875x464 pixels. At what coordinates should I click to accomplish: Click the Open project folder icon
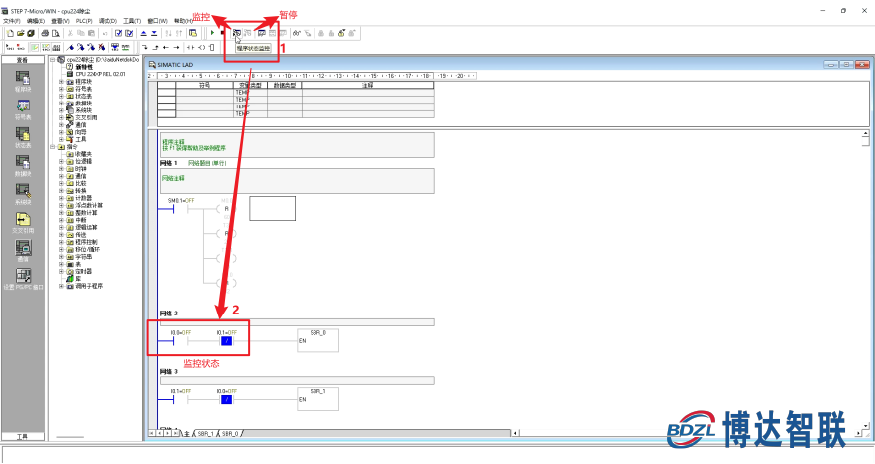click(21, 34)
